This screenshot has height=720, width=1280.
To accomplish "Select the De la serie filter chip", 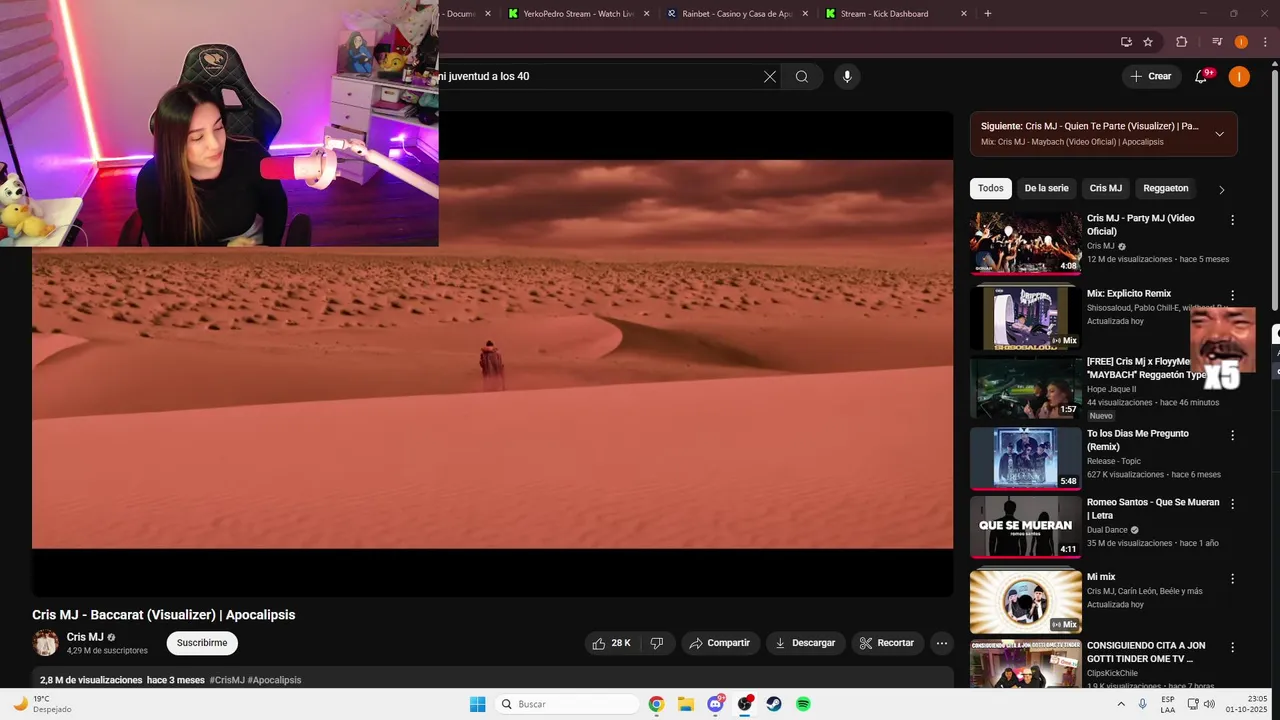I will pos(1046,188).
